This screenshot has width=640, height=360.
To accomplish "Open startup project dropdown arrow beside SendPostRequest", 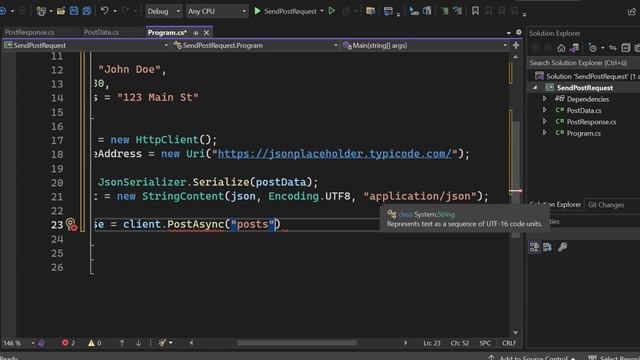I will 322,11.
